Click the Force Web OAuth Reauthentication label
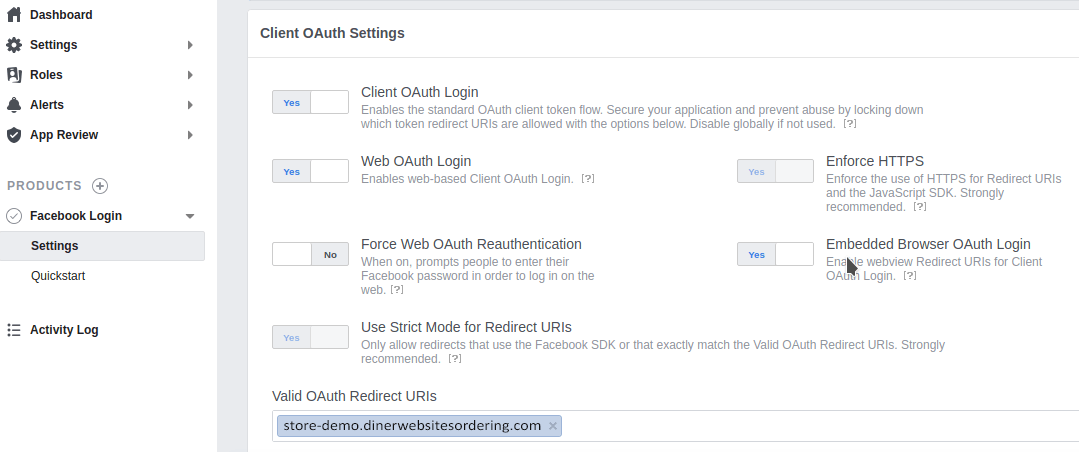1079x452 pixels. coord(471,244)
